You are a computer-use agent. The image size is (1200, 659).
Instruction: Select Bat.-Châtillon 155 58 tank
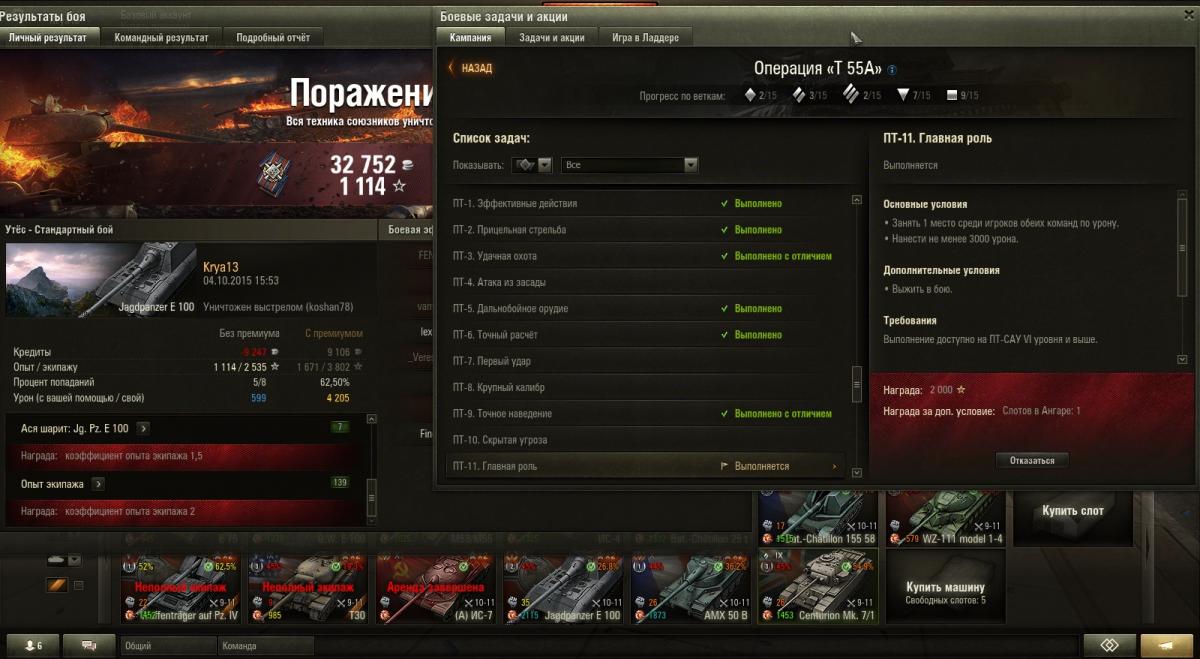pyautogui.click(x=817, y=518)
